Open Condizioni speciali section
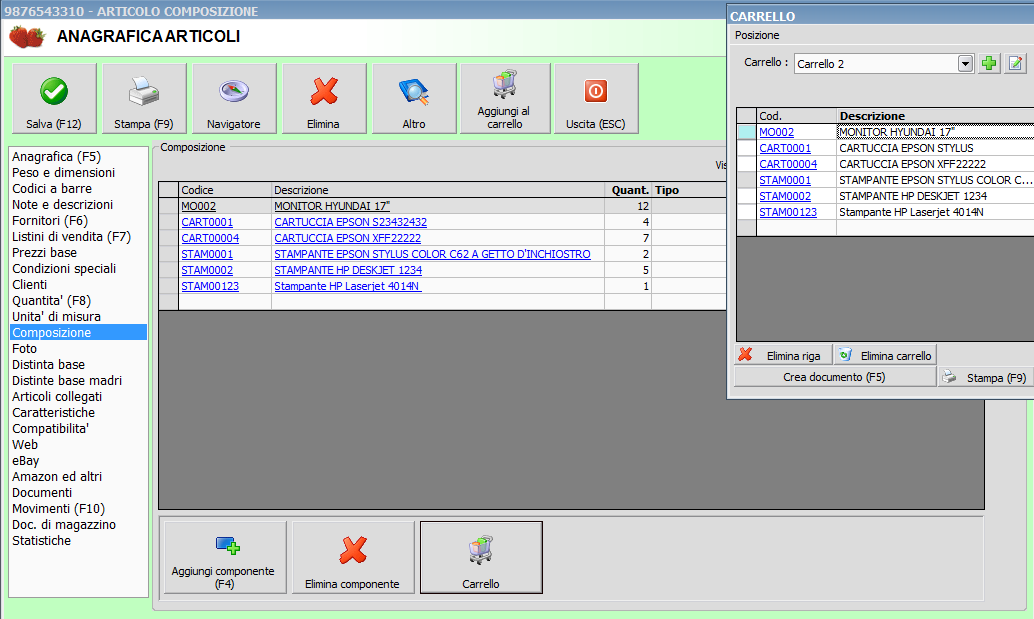This screenshot has width=1034, height=619. pos(64,269)
